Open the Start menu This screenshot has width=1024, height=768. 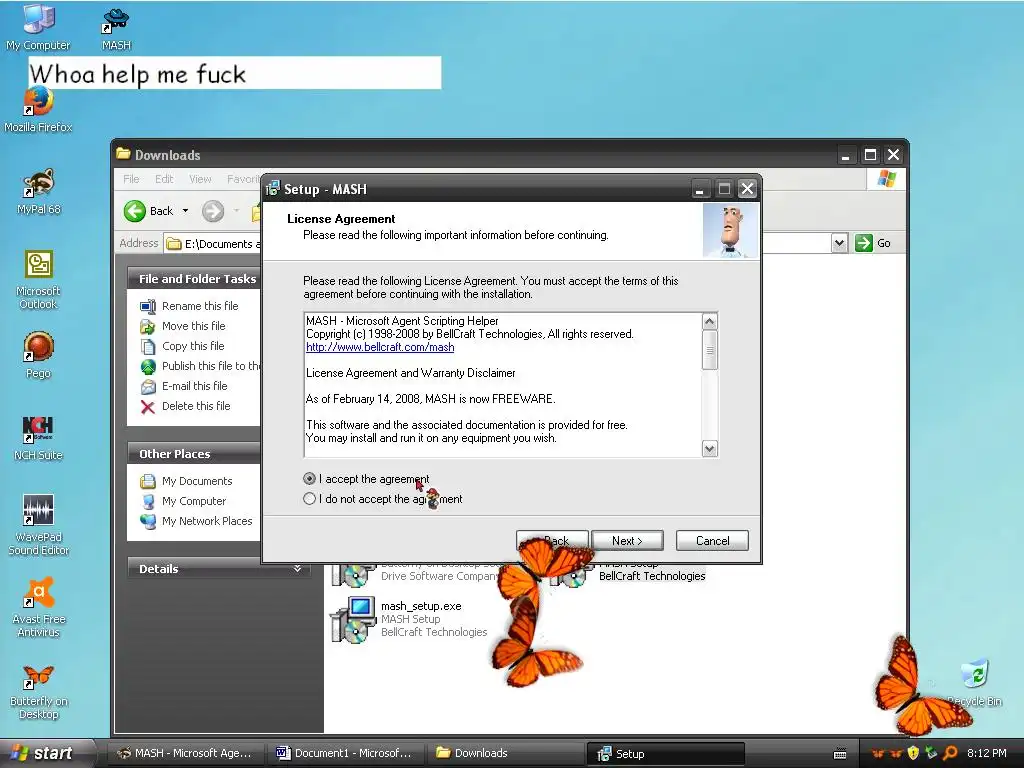tap(46, 753)
